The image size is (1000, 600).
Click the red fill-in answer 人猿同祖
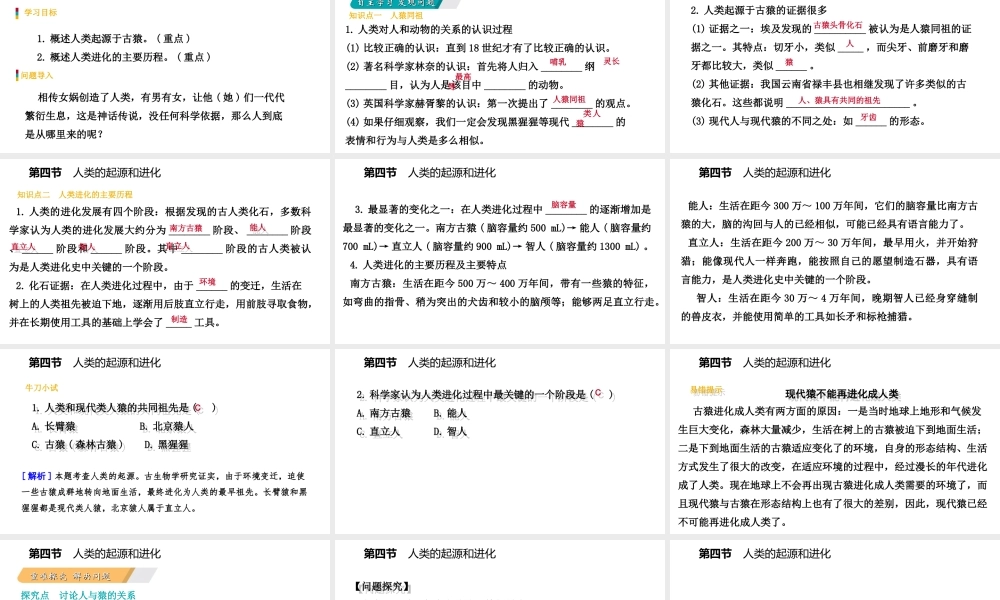[569, 99]
